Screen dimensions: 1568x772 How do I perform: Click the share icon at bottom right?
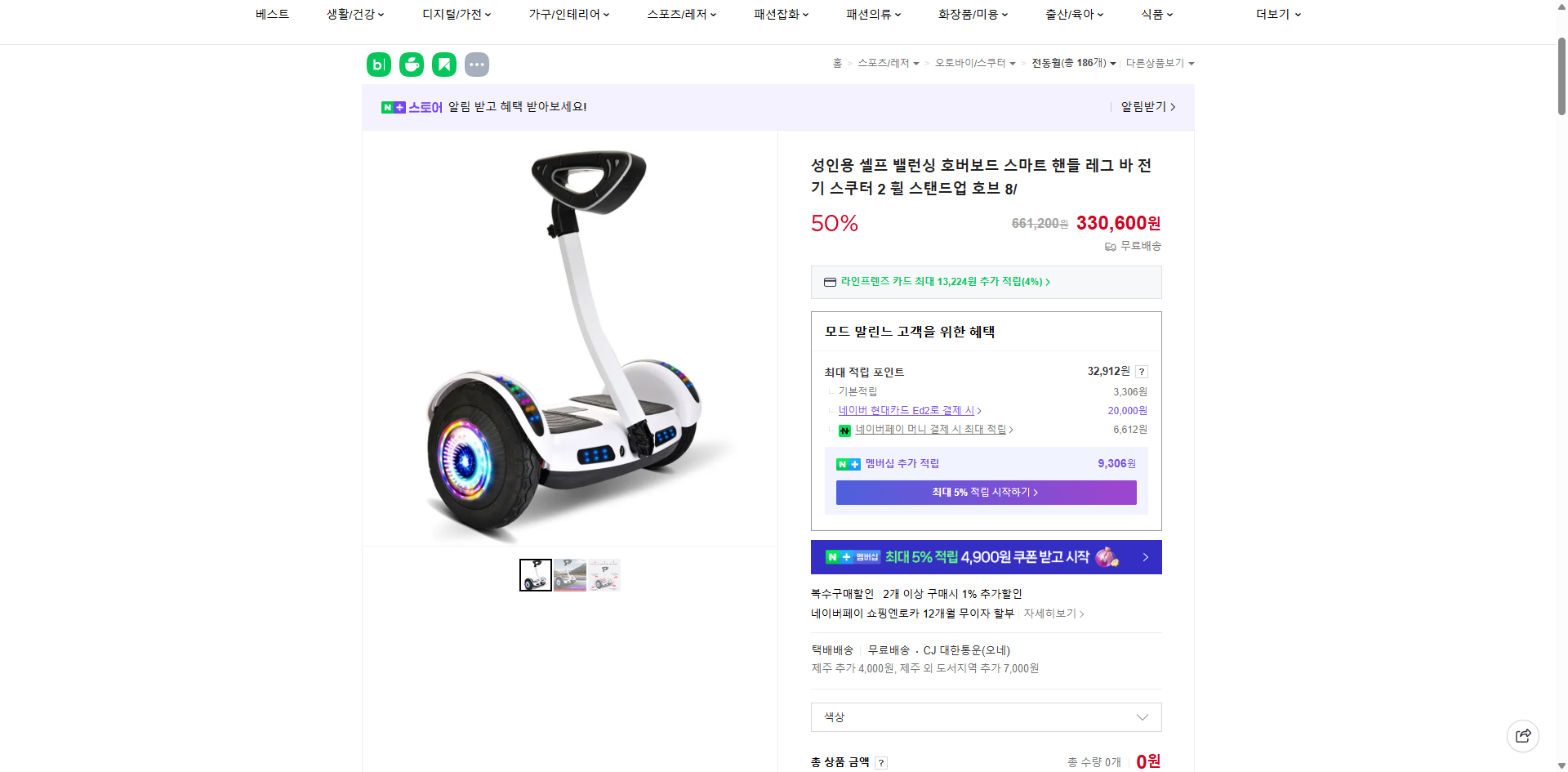click(1523, 735)
